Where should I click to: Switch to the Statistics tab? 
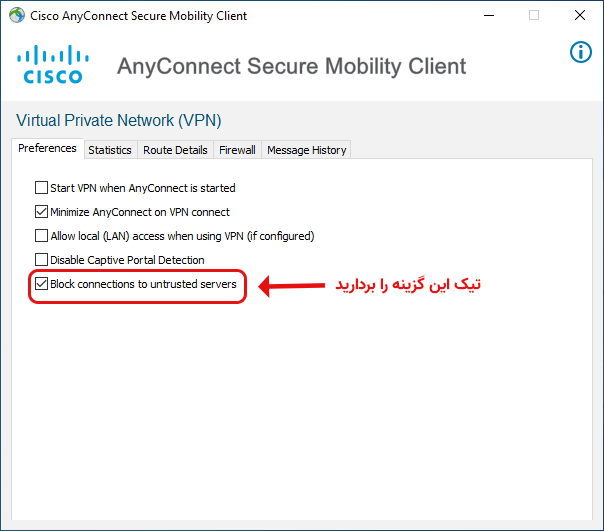click(109, 150)
